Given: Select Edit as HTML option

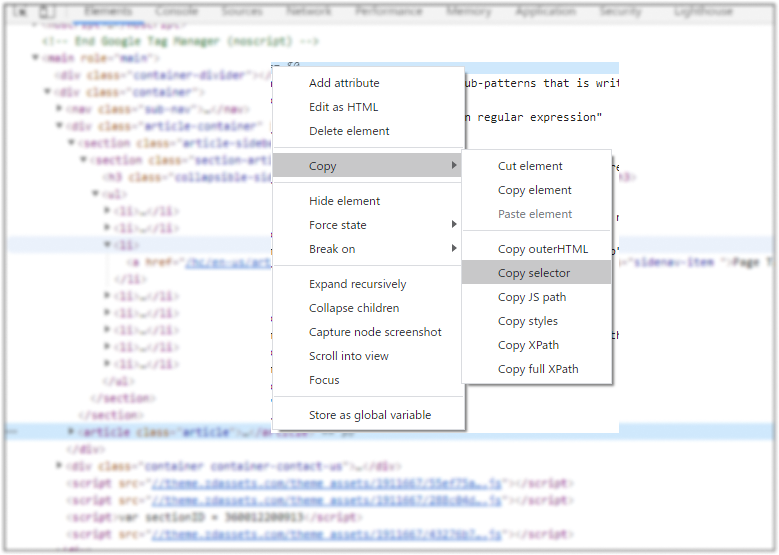Looking at the screenshot, I should 343,107.
